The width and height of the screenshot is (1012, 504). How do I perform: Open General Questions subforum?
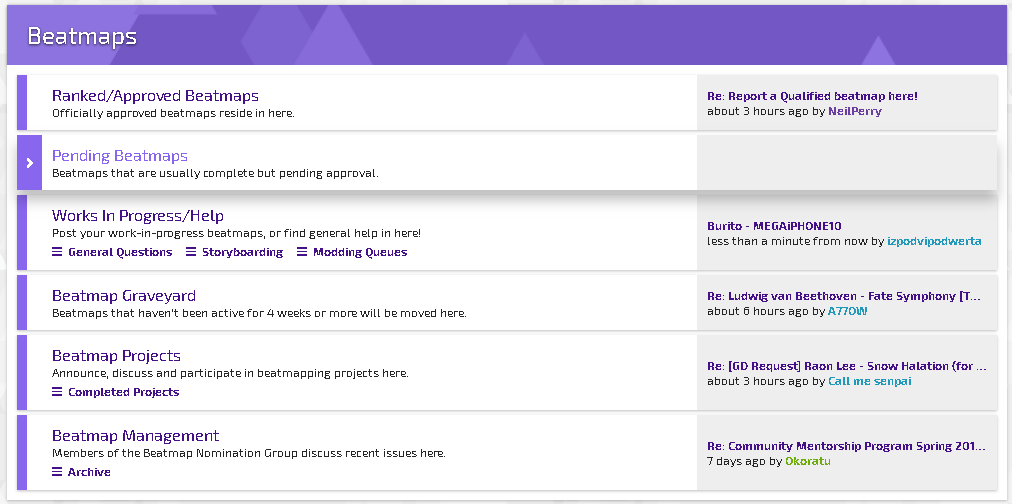120,252
